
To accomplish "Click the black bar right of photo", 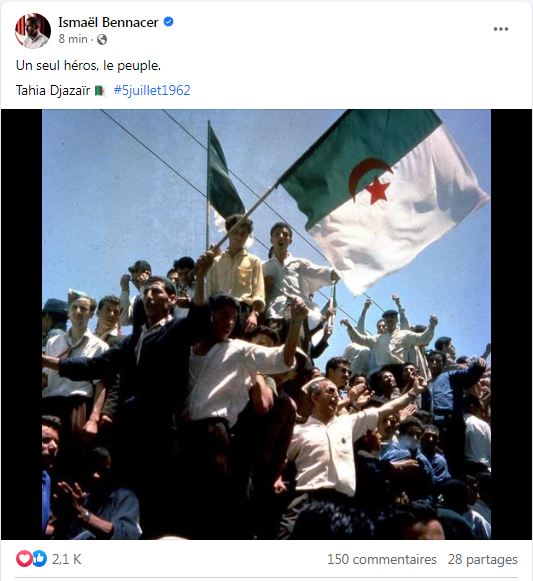I will pos(511,324).
